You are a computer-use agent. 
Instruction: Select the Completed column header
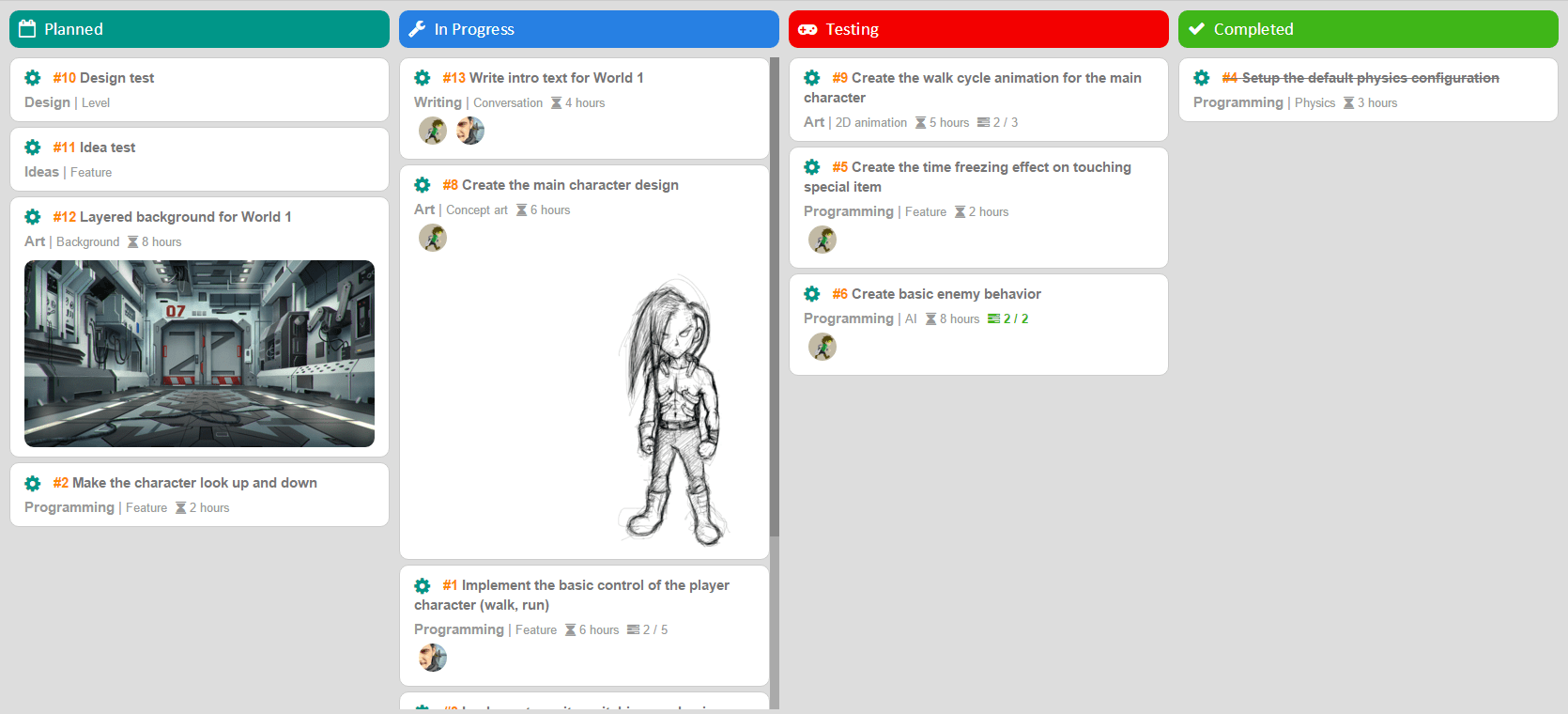tap(1368, 29)
